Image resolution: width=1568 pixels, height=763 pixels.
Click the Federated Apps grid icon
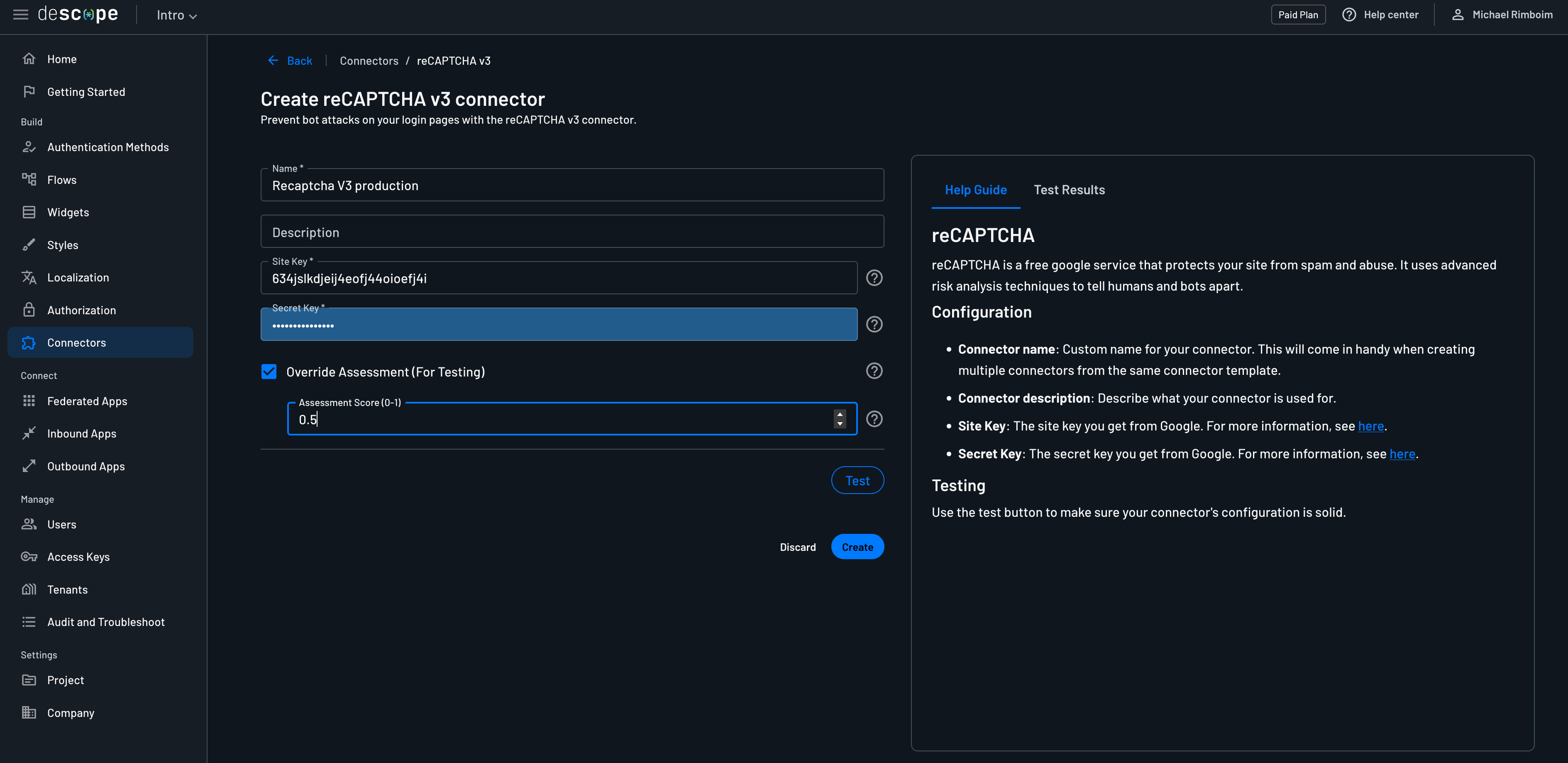coord(29,401)
